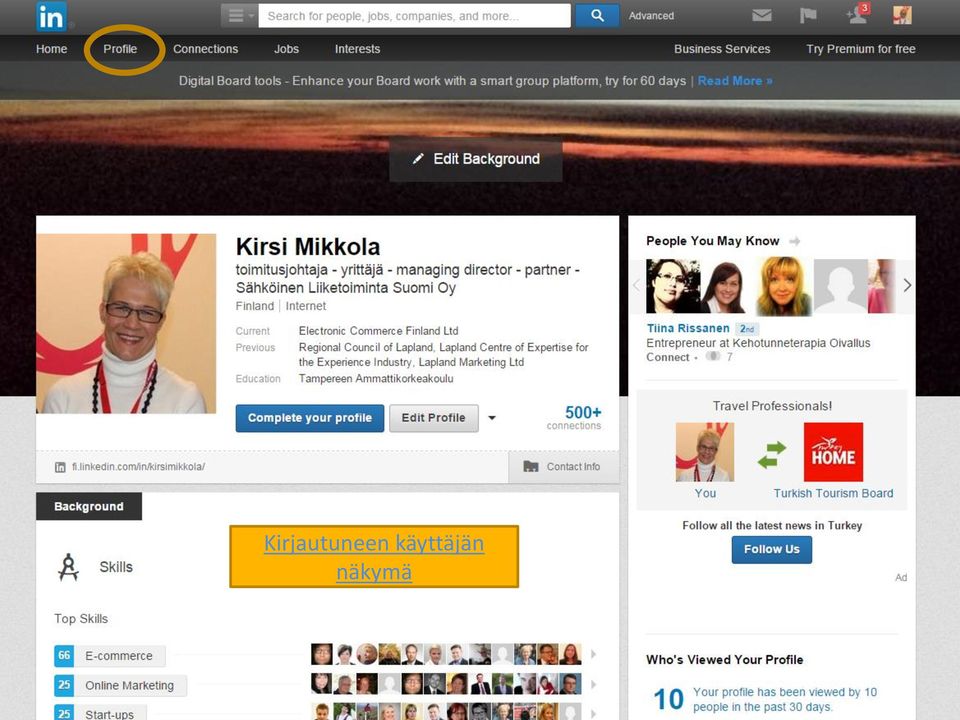Open Advanced search
This screenshot has width=960, height=720.
point(651,16)
